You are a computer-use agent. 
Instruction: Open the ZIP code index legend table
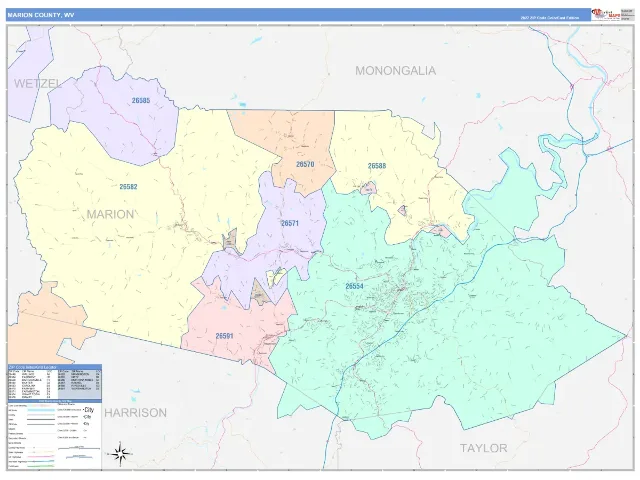(x=55, y=383)
